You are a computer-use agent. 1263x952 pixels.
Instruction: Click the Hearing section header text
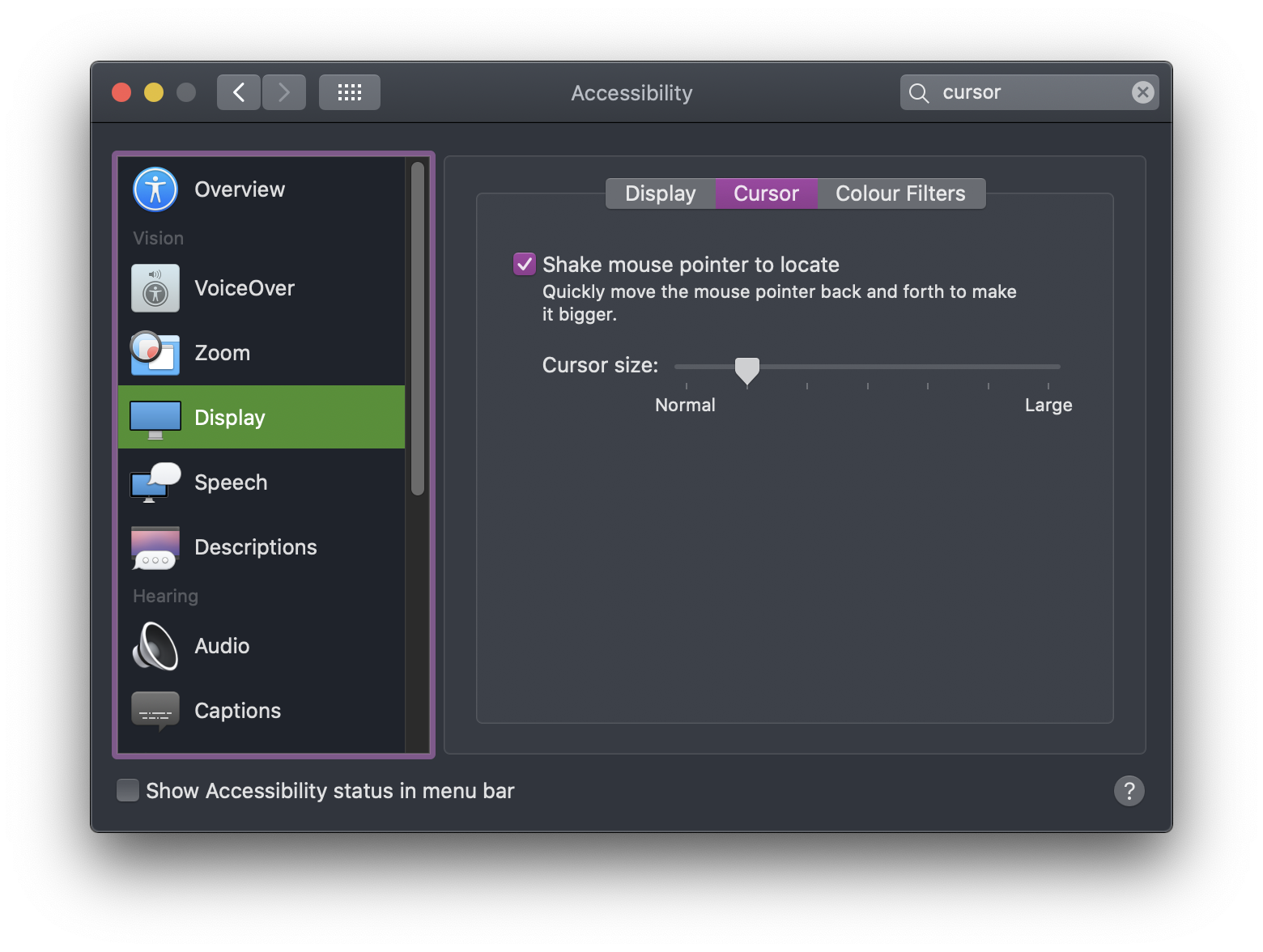[x=165, y=596]
